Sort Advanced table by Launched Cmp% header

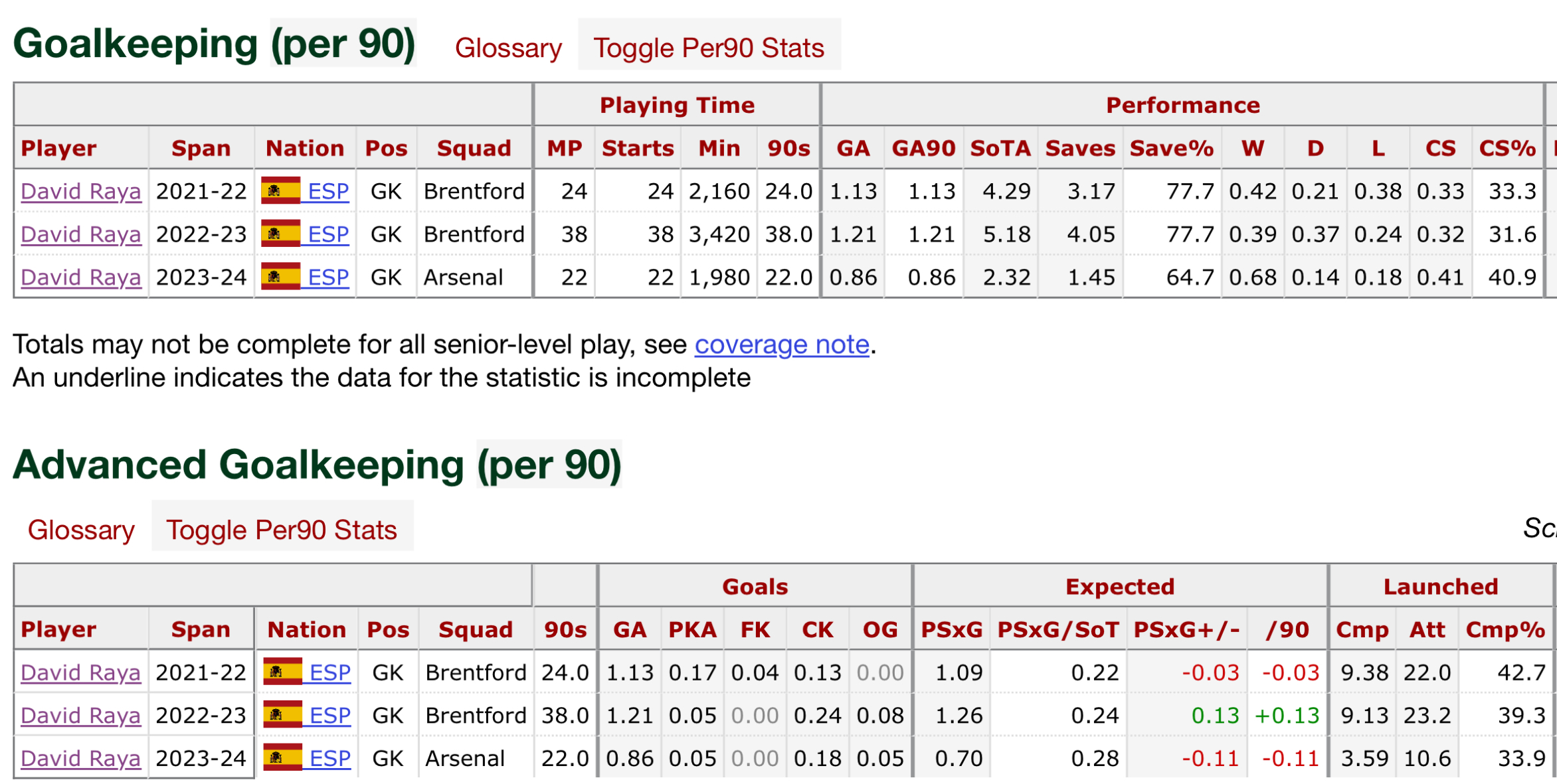[1505, 629]
